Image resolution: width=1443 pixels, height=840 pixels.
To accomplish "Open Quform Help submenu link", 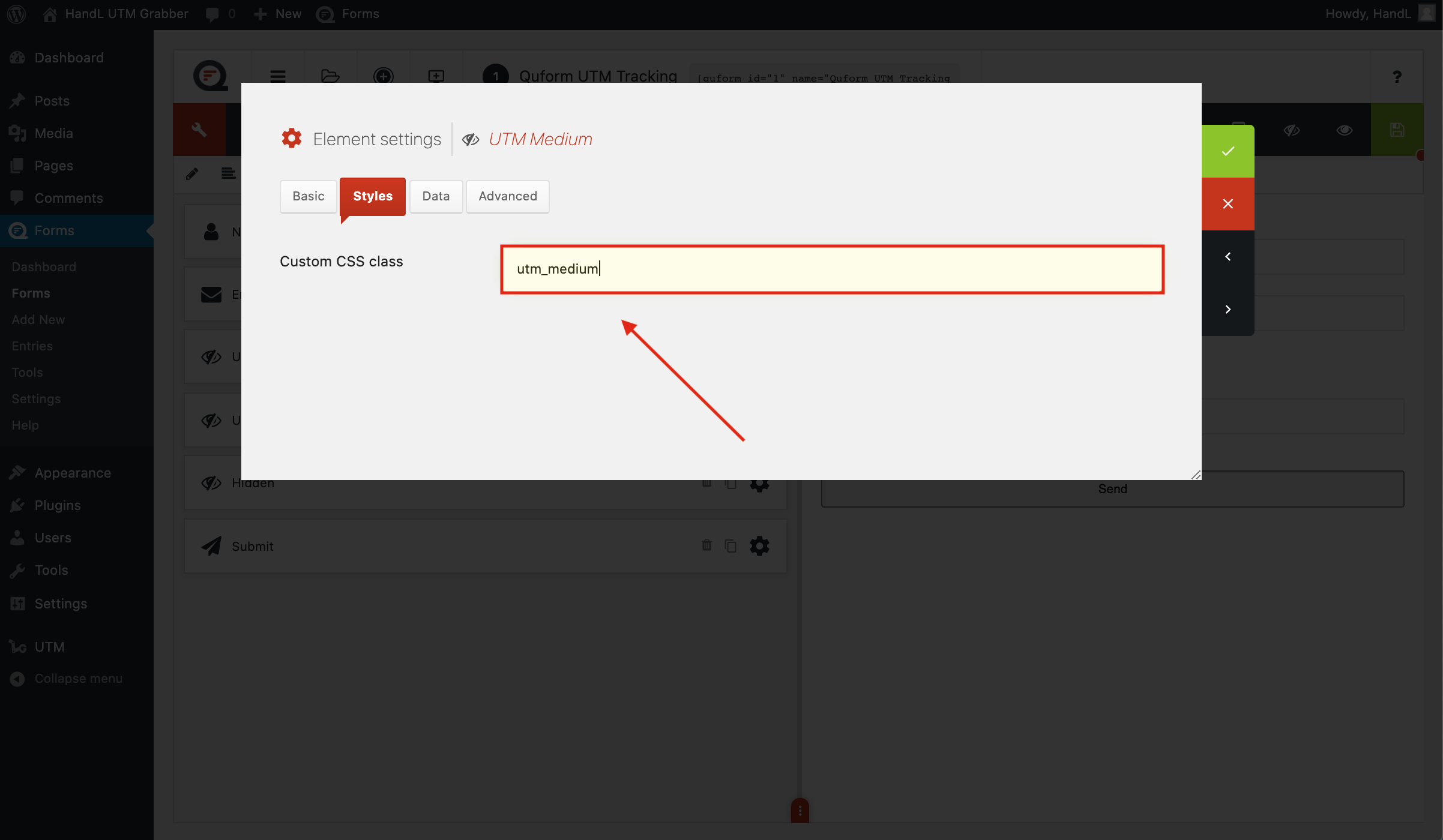I will 25,425.
